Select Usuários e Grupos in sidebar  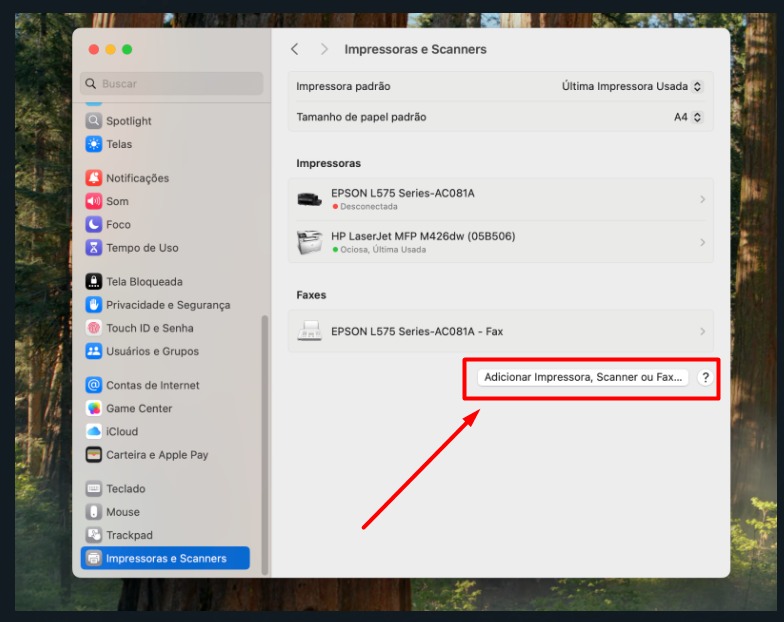pyautogui.click(x=152, y=351)
